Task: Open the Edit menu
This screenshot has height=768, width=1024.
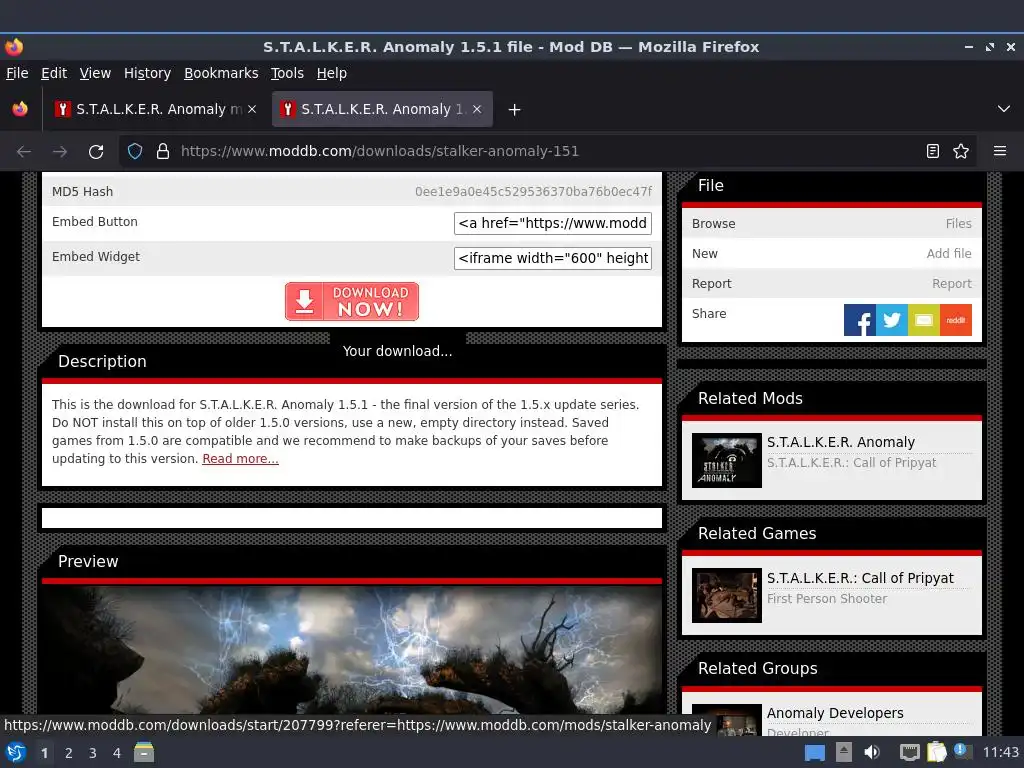Action: pyautogui.click(x=54, y=73)
